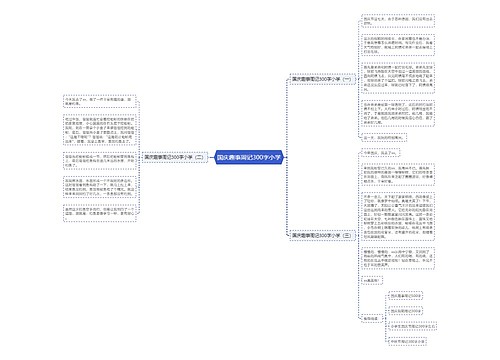Image resolution: width=500 pixels, height=360 pixels.
Task: Select the blue central topic 国庆趣事周记300字小学
Action: (x=249, y=157)
